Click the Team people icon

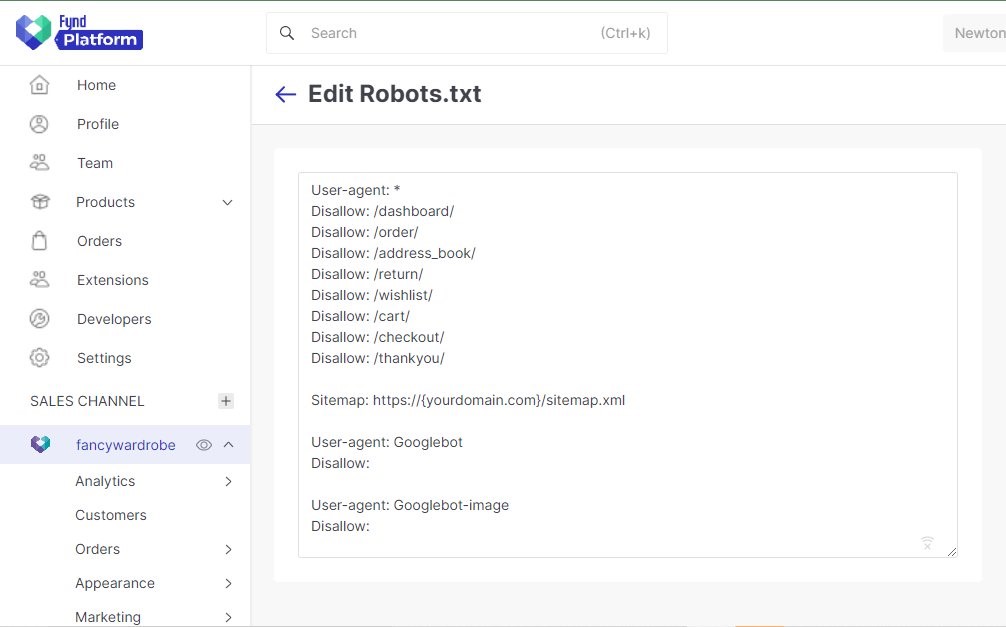click(39, 163)
